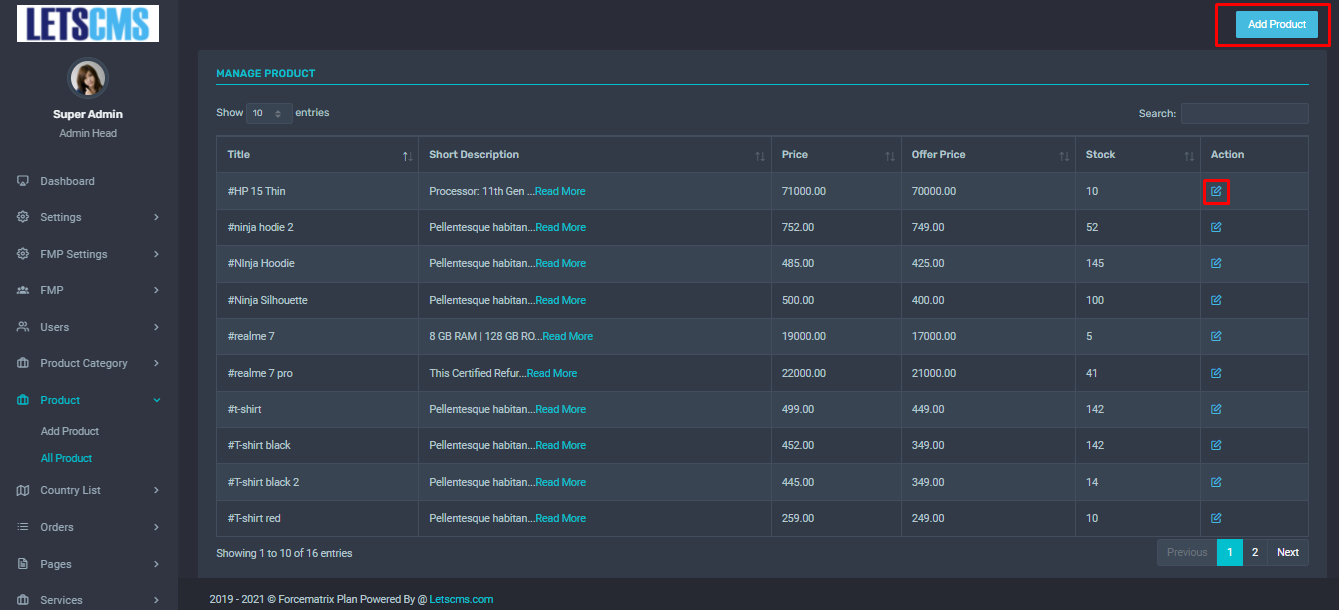Screen dimensions: 1339x610
Task: Collapse the Product sidebar menu
Action: coord(88,400)
